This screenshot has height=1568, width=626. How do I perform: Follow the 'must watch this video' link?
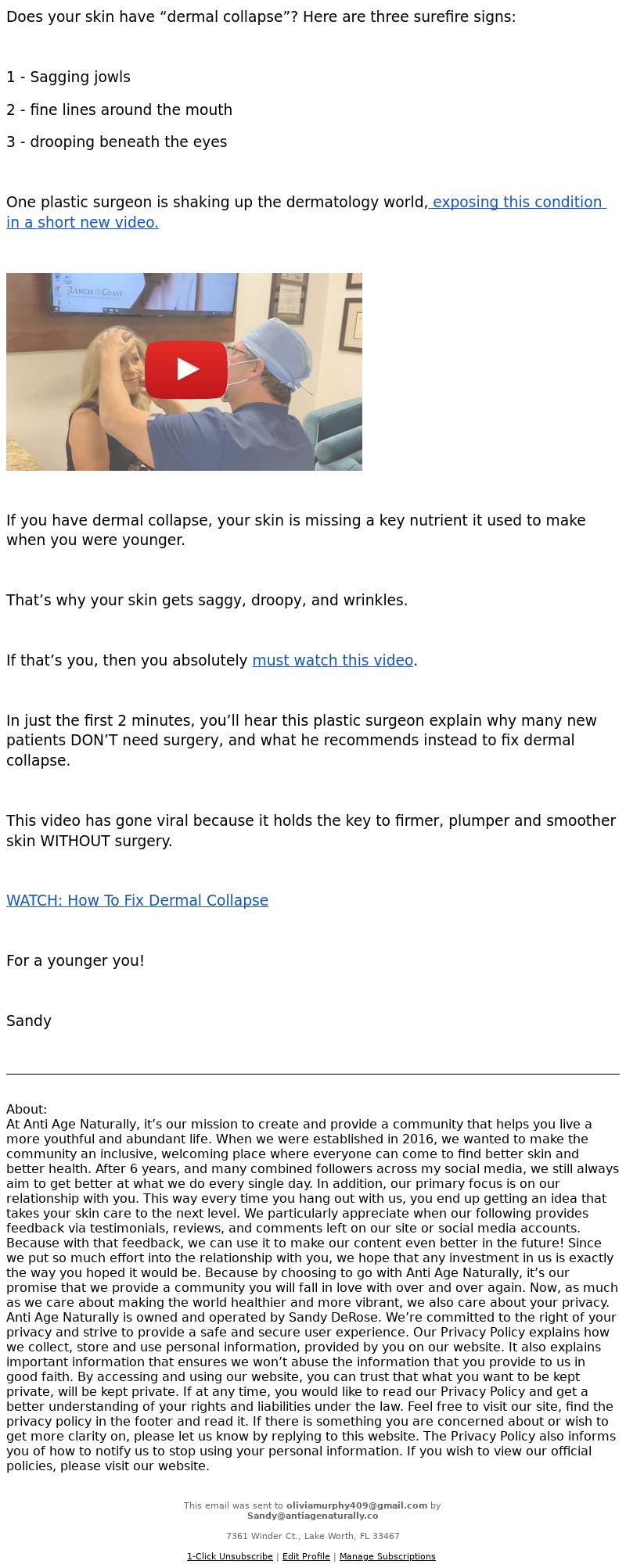pos(333,660)
